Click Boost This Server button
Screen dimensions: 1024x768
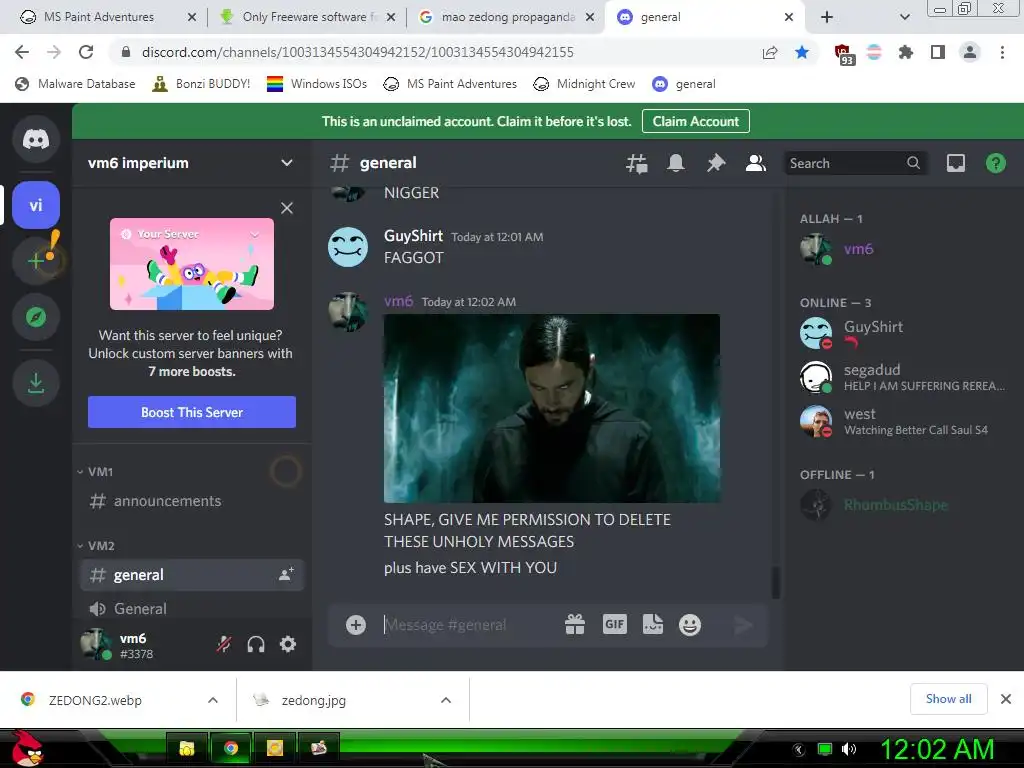[x=192, y=412]
